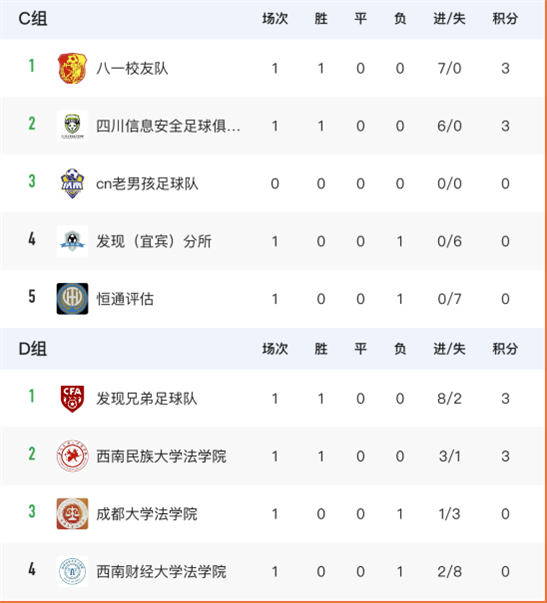The image size is (547, 603).
Task: Click the C组 group header
Action: [33, 18]
